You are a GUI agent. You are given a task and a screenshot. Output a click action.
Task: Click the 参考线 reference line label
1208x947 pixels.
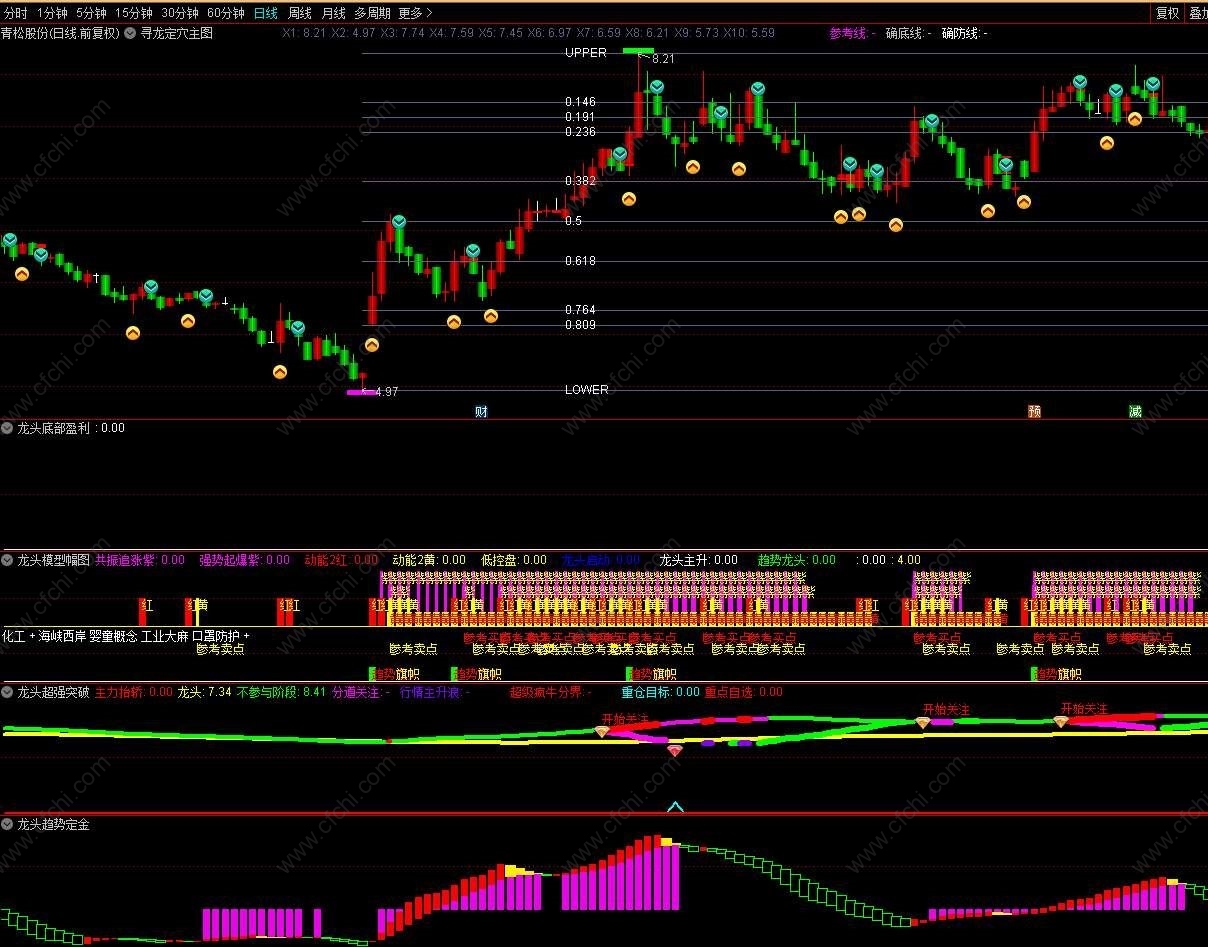pyautogui.click(x=852, y=33)
